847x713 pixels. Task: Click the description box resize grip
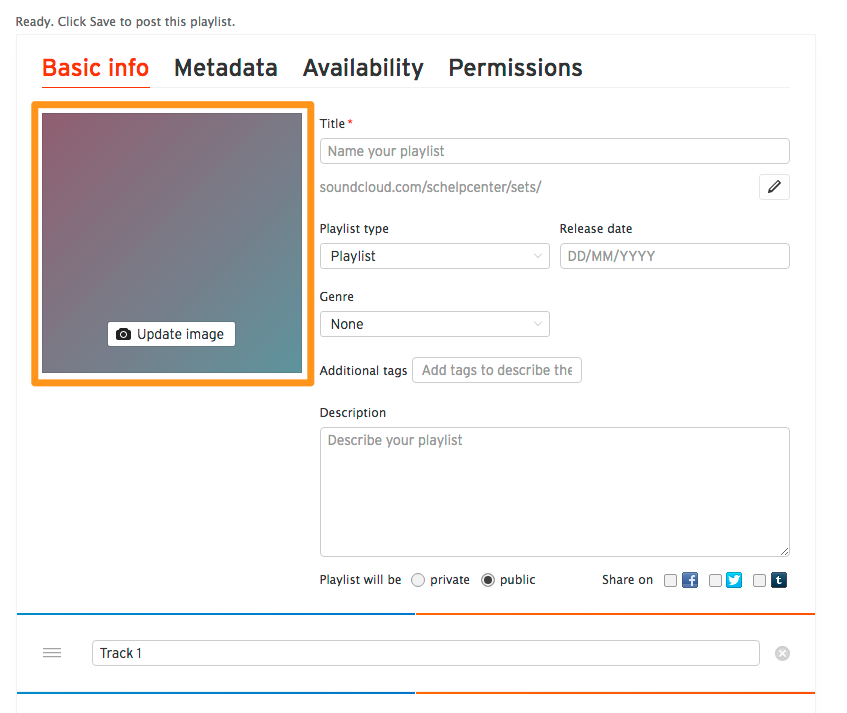click(x=784, y=551)
